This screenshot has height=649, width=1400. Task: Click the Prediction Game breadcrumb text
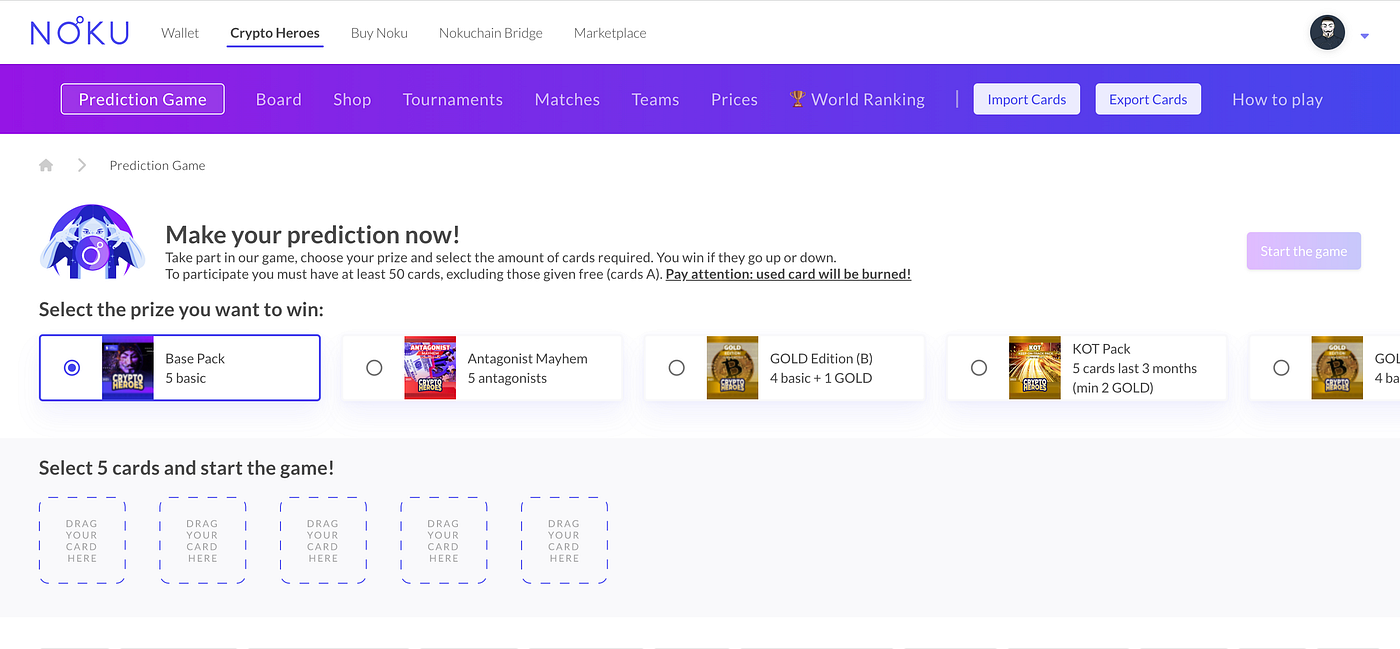point(158,165)
